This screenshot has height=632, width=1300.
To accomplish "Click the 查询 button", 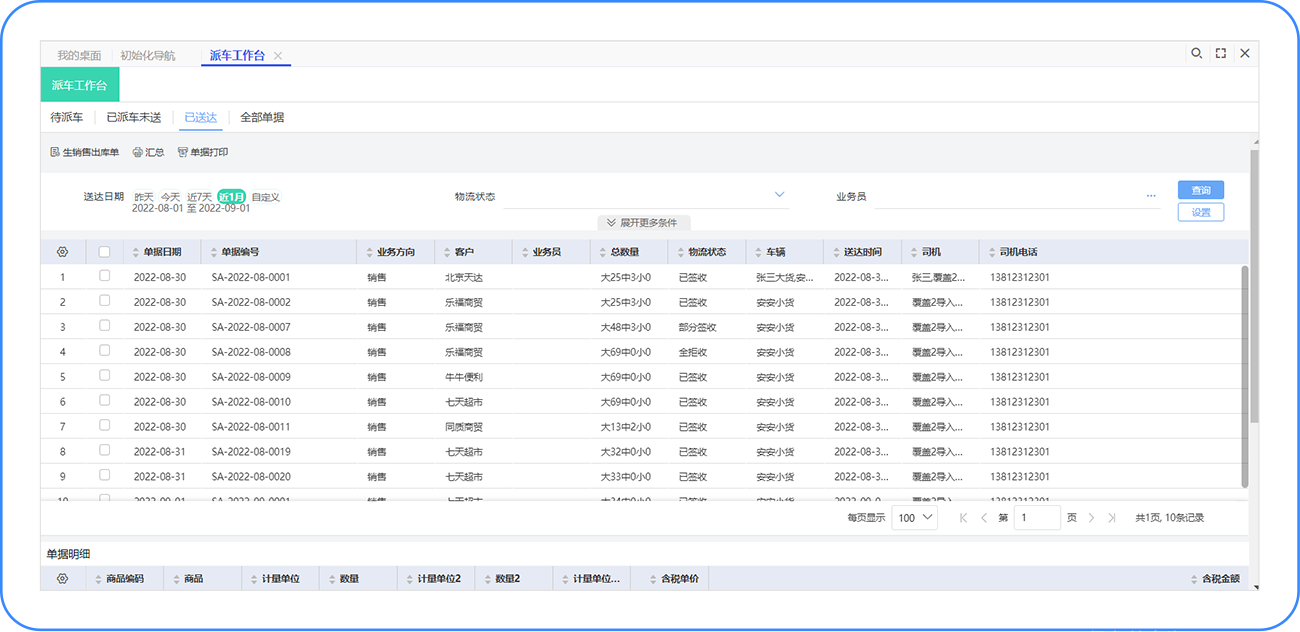I will pos(1200,190).
